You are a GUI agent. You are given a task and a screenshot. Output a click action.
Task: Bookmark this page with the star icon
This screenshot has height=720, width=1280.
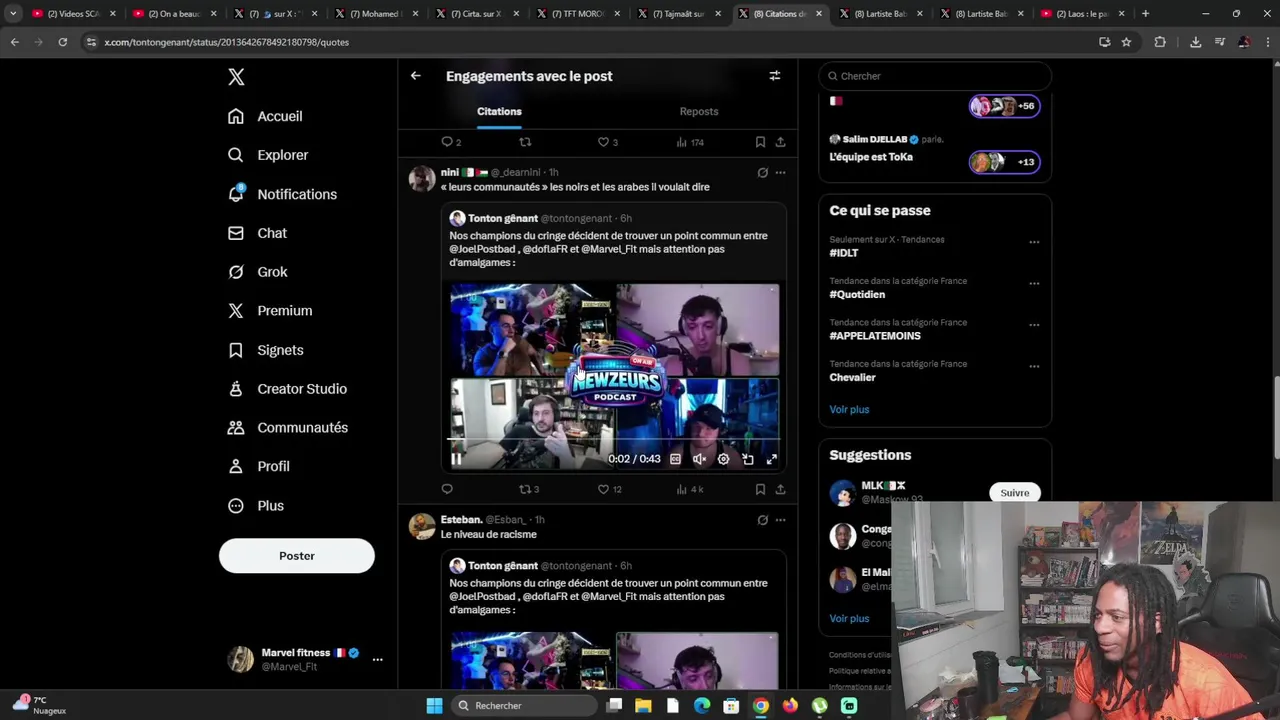tap(1126, 42)
